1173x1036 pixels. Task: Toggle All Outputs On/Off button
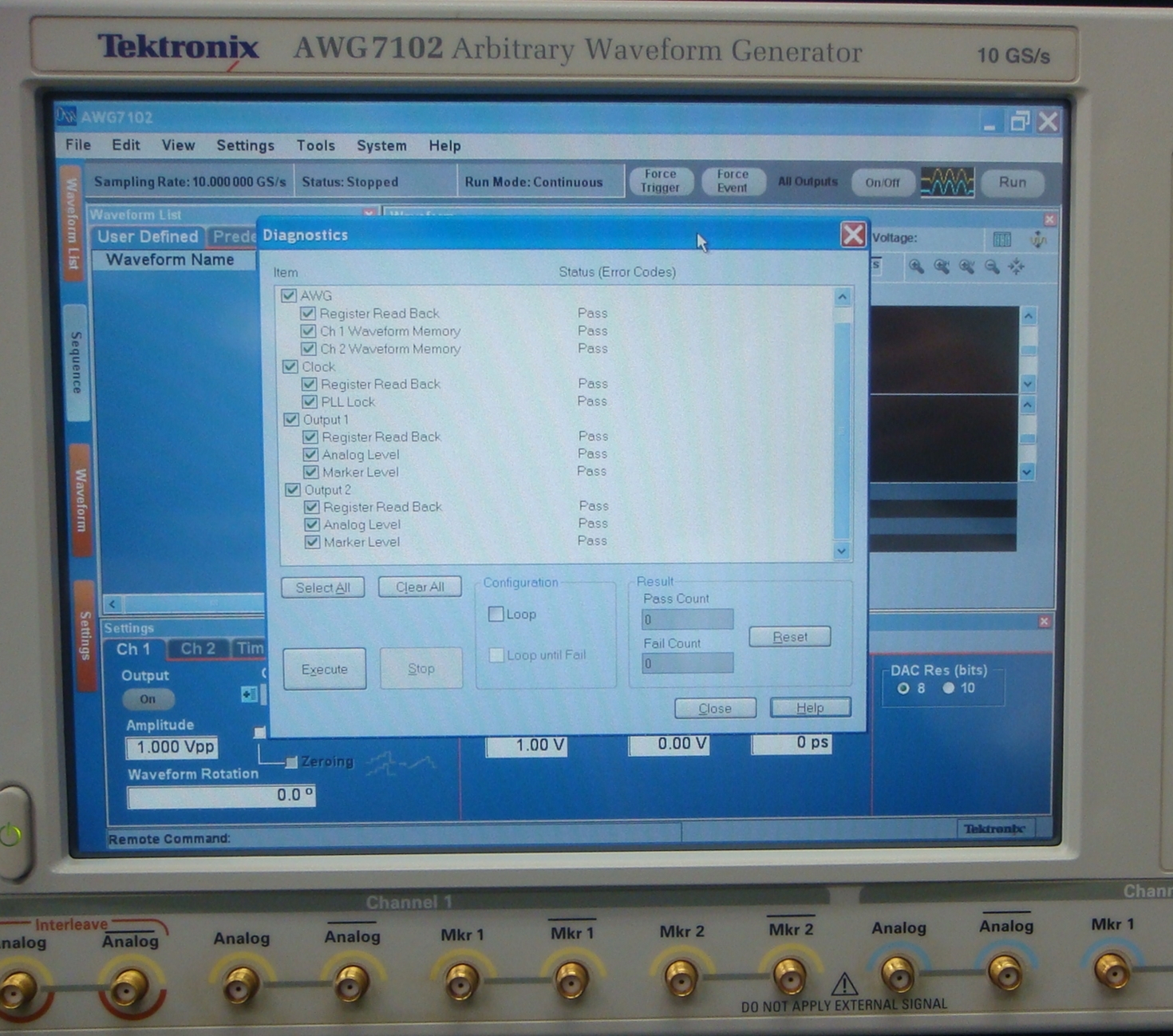882,183
